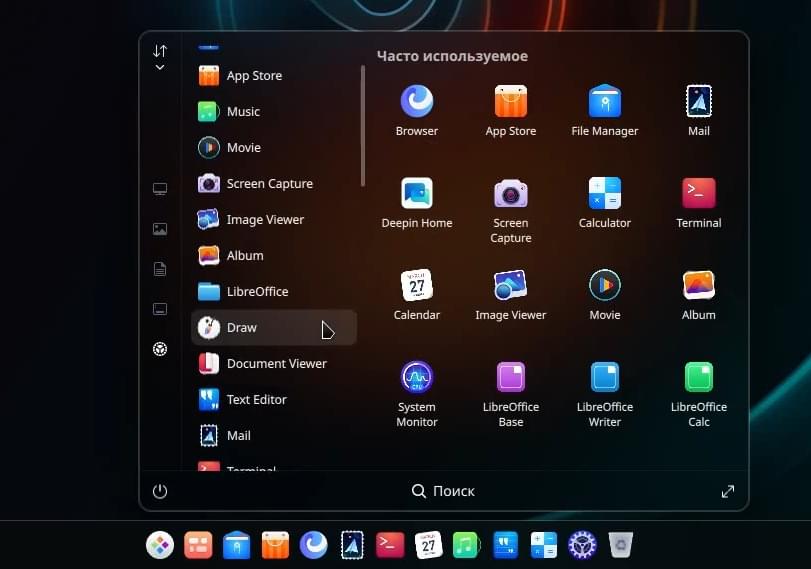Open LibreOffice Base
The height and width of the screenshot is (569, 811).
[x=510, y=394]
